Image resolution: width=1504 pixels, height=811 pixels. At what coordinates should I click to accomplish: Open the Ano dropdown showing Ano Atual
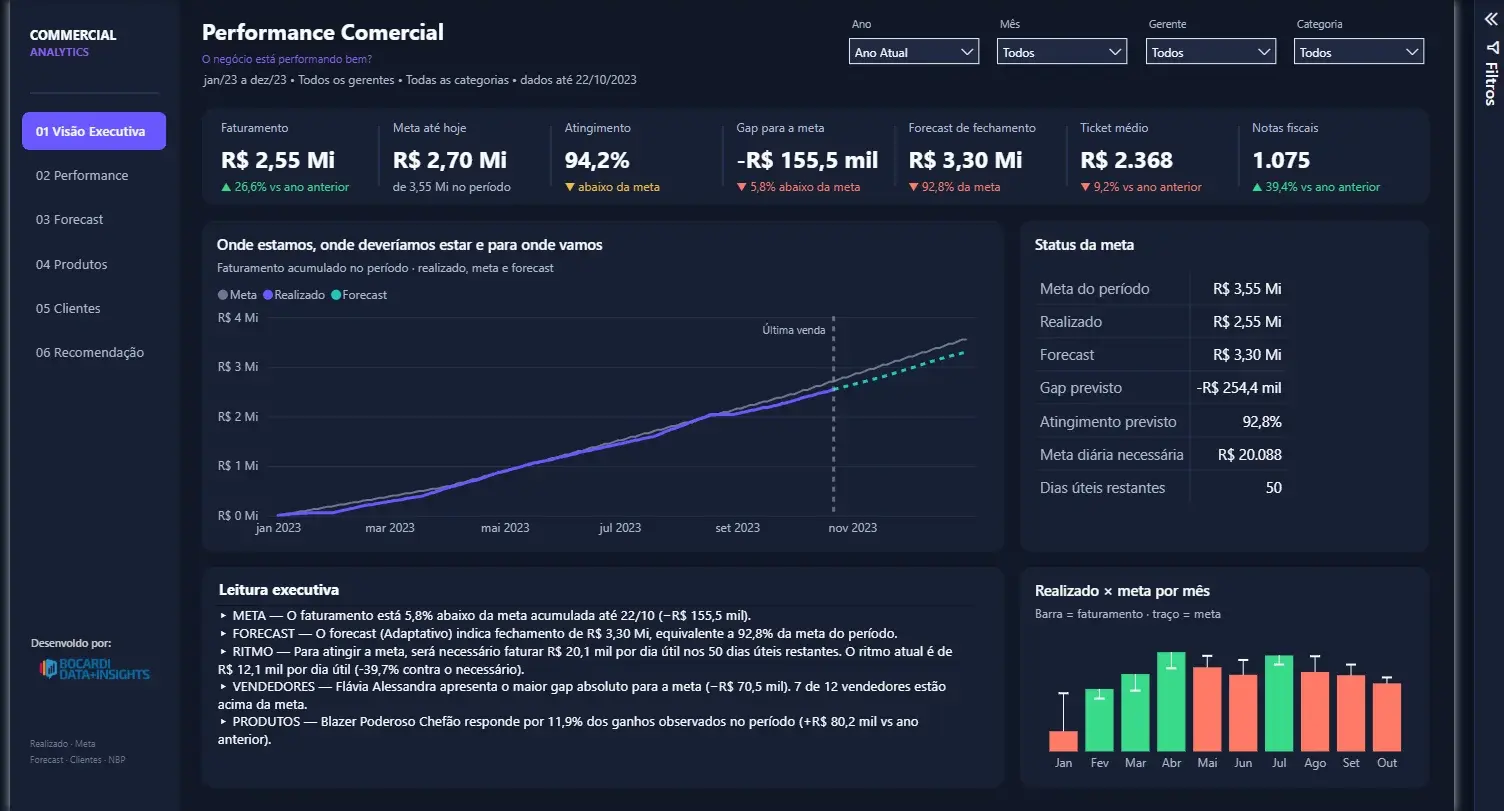click(914, 52)
